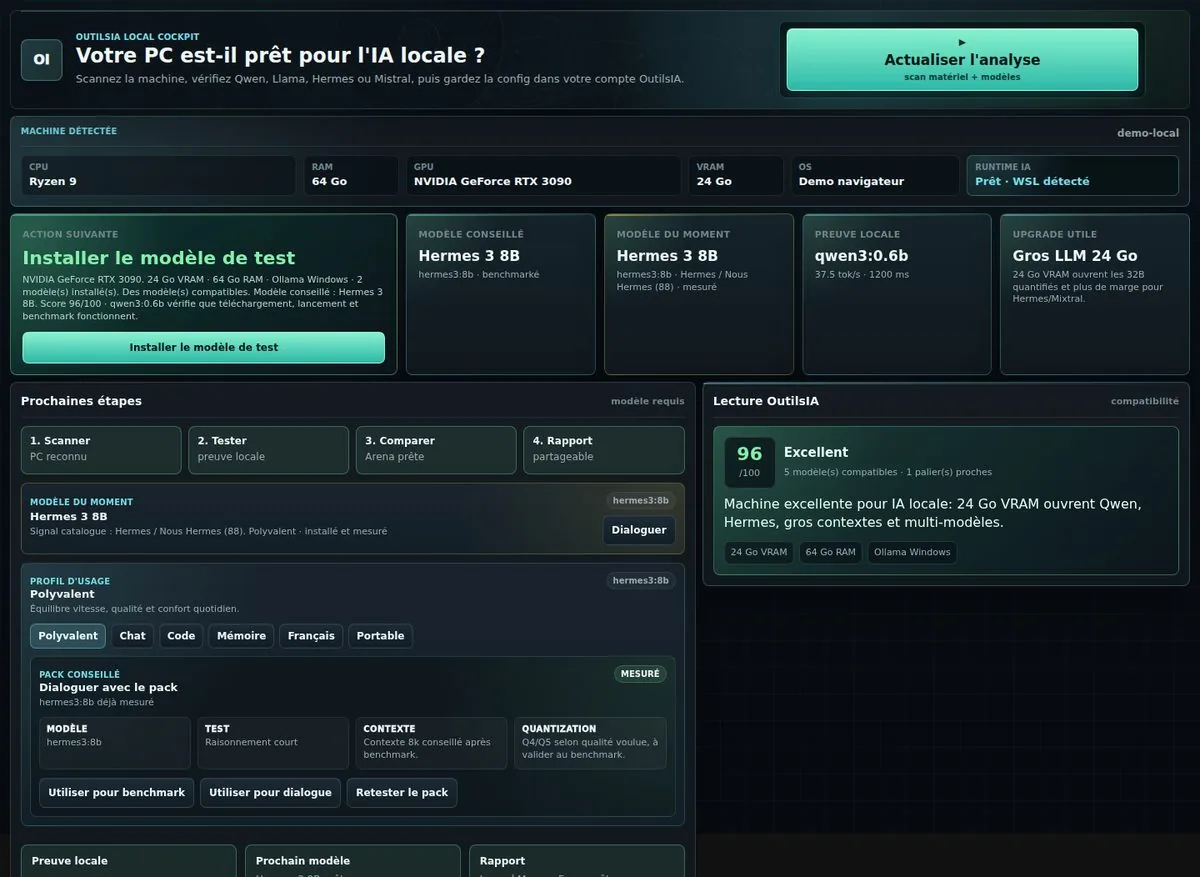Click the Ollama Windows chip
1200x877 pixels.
click(912, 552)
